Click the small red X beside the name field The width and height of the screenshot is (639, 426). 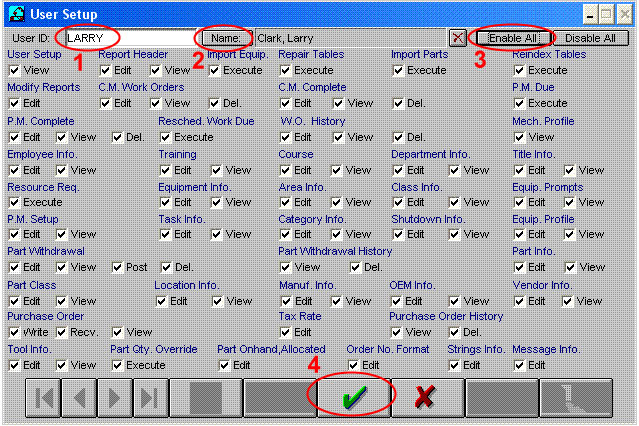458,38
